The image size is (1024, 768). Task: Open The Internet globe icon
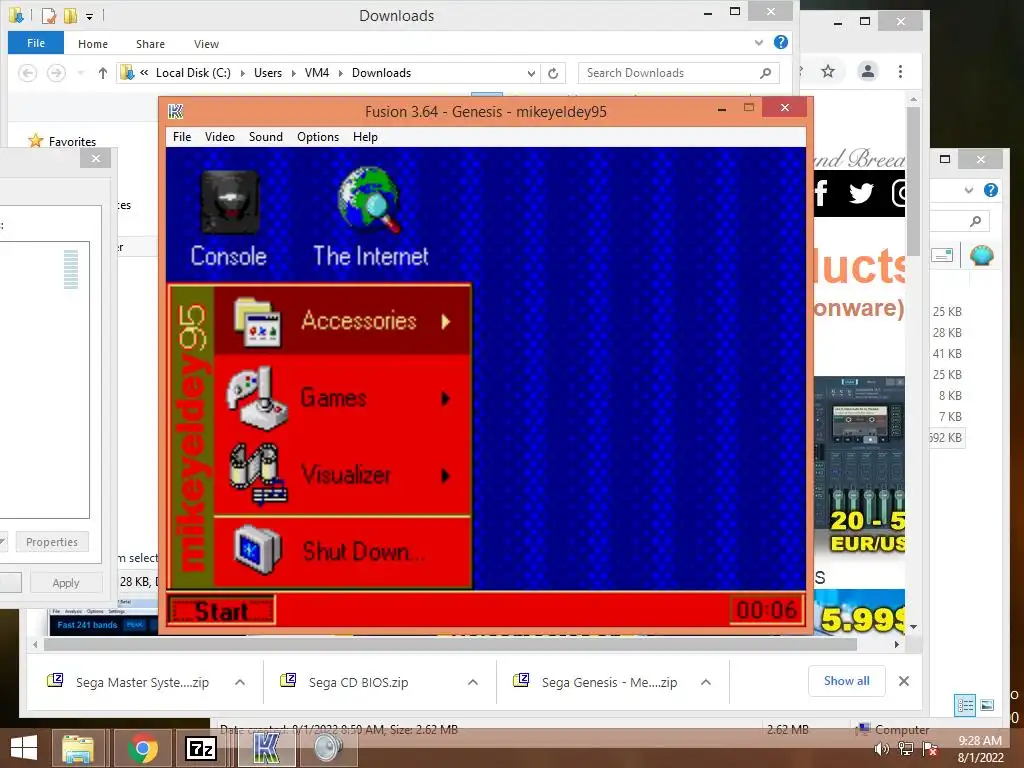click(370, 217)
